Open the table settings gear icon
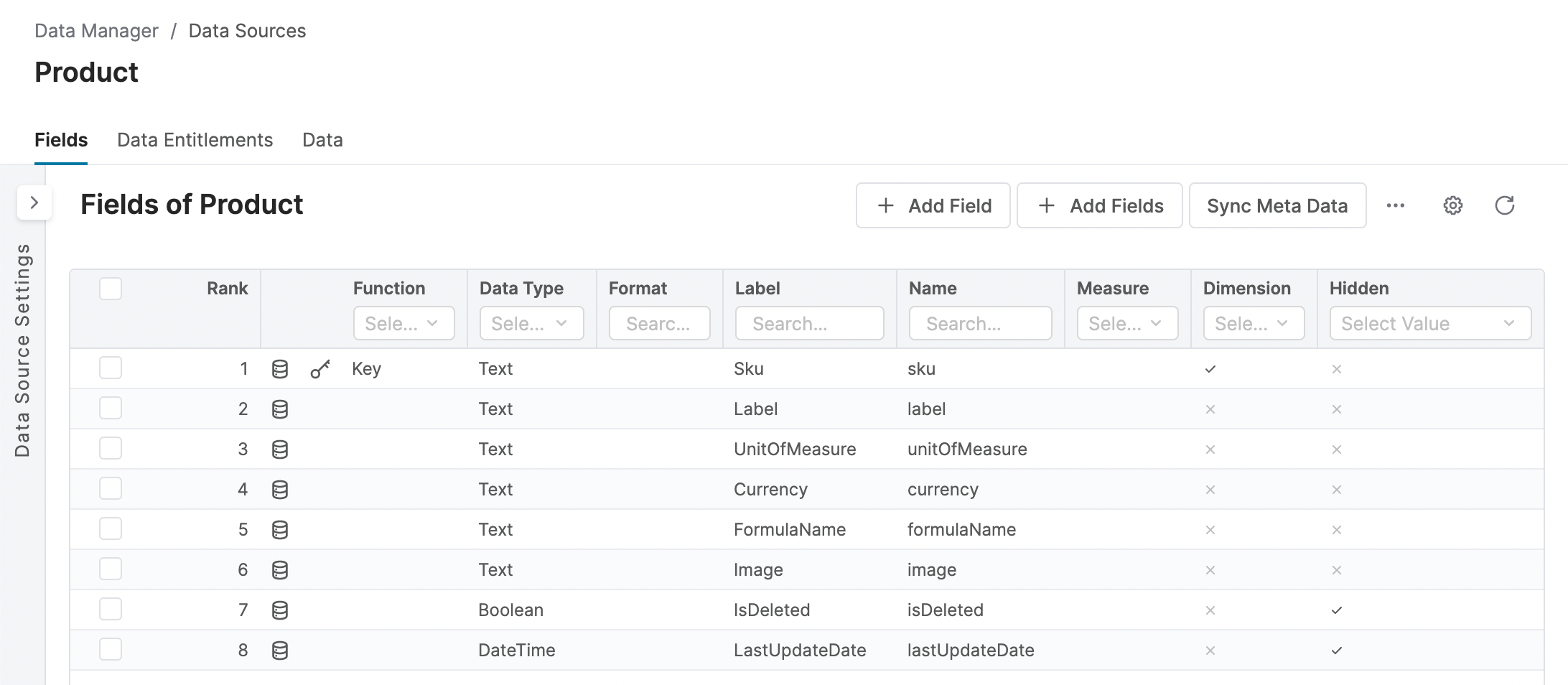 click(1452, 205)
